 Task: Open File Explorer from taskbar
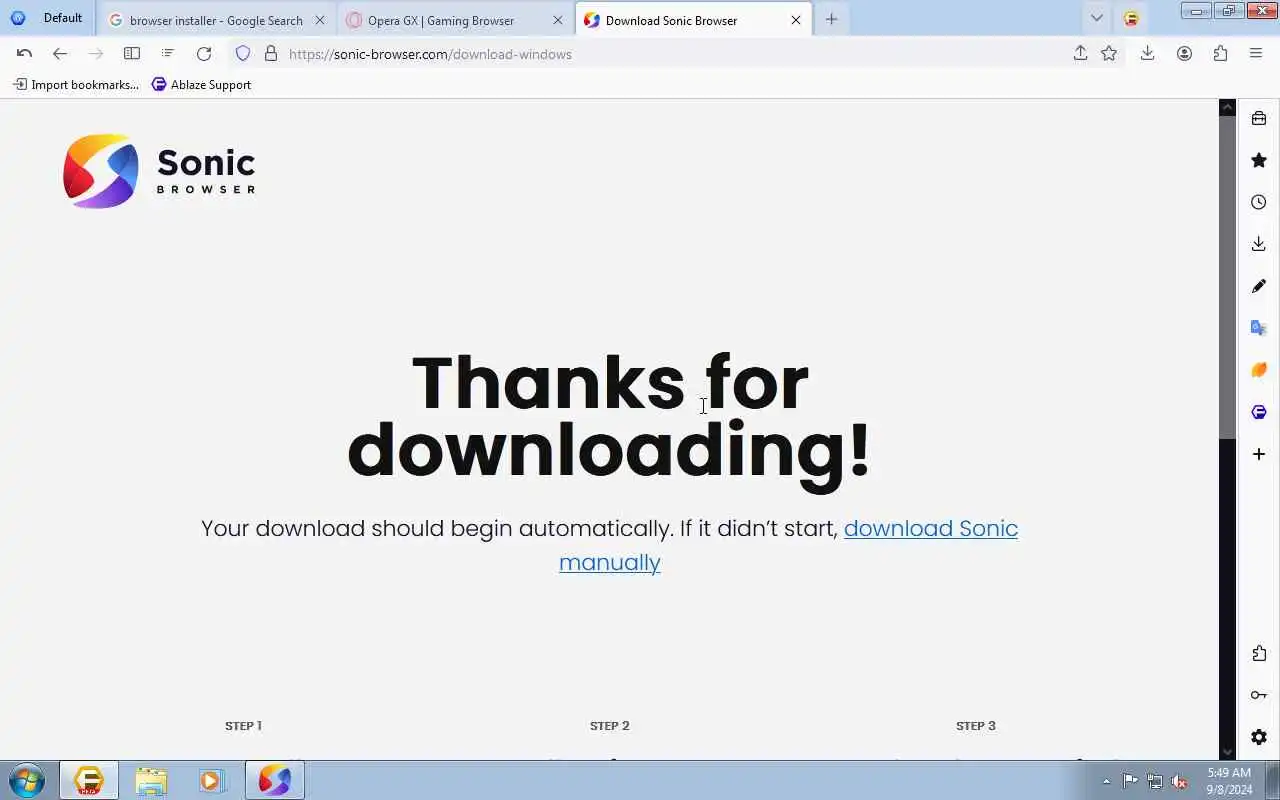click(x=151, y=780)
